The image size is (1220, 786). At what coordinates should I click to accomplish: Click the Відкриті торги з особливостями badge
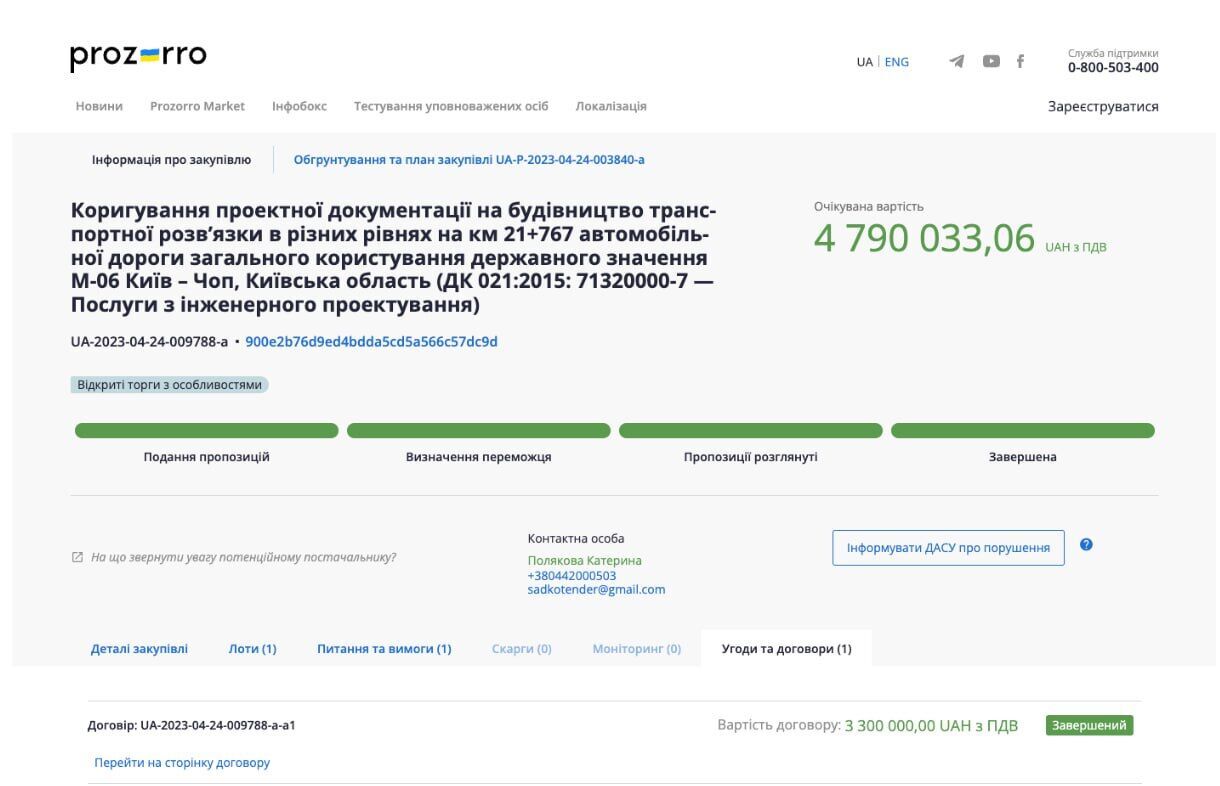(169, 384)
